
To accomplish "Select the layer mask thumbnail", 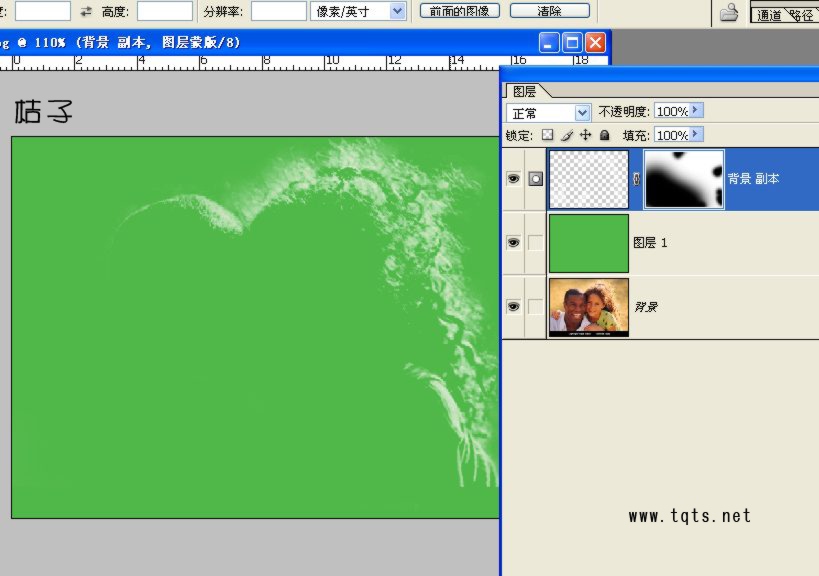I will coord(684,179).
